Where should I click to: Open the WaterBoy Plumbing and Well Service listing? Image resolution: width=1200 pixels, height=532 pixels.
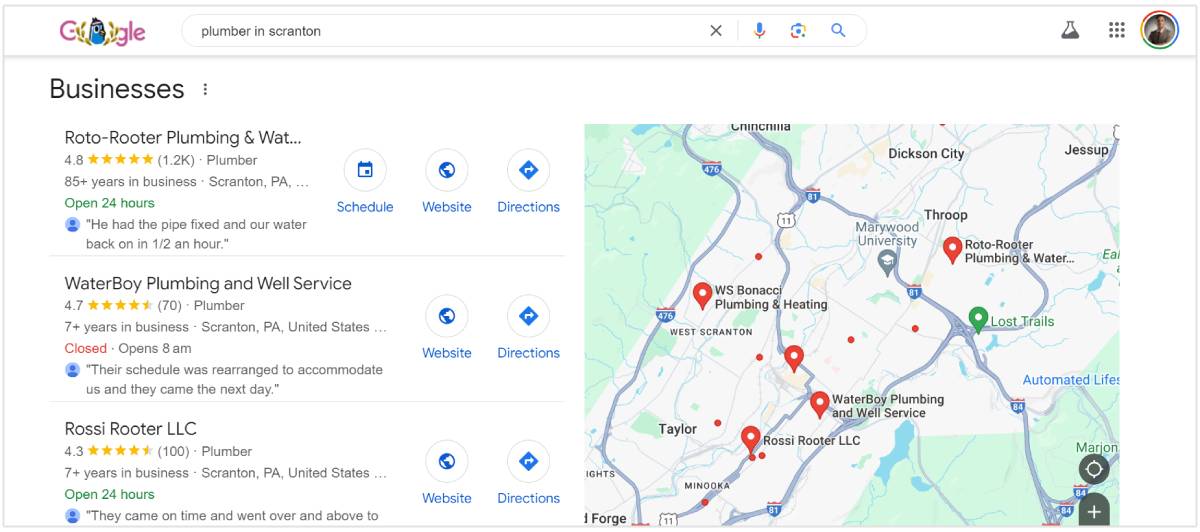point(208,283)
